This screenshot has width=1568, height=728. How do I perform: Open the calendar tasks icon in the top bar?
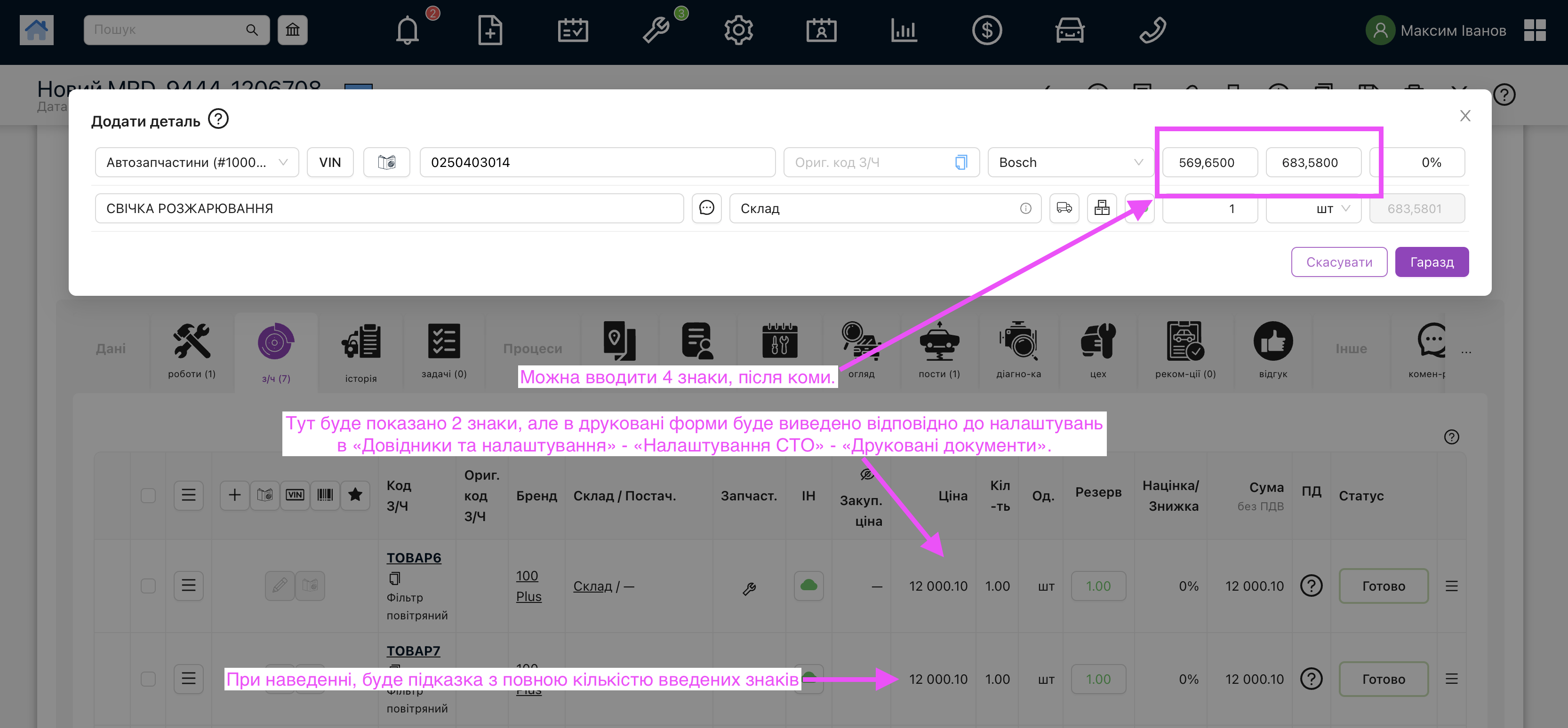tap(572, 31)
